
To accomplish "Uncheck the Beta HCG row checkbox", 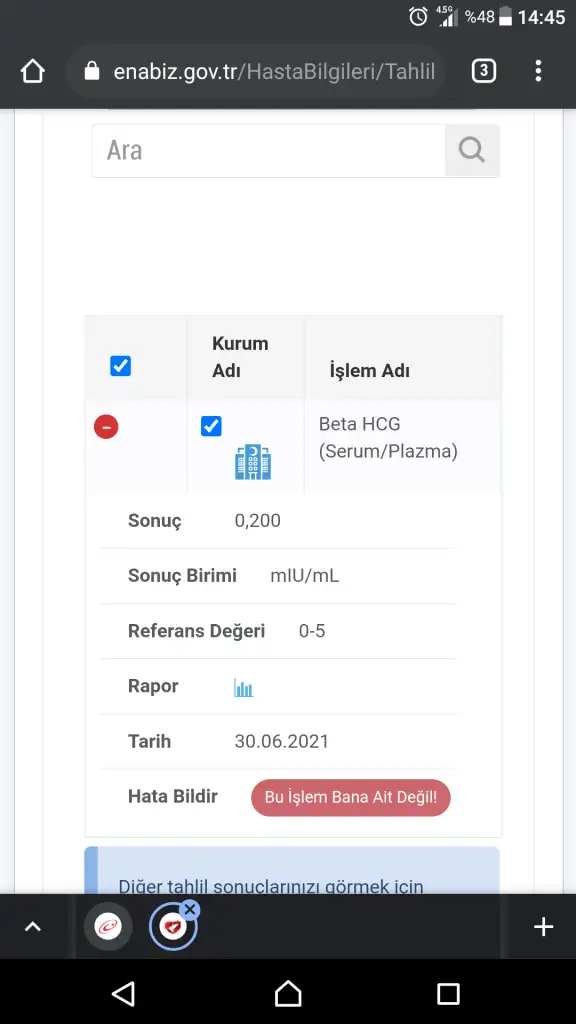I will [x=211, y=426].
